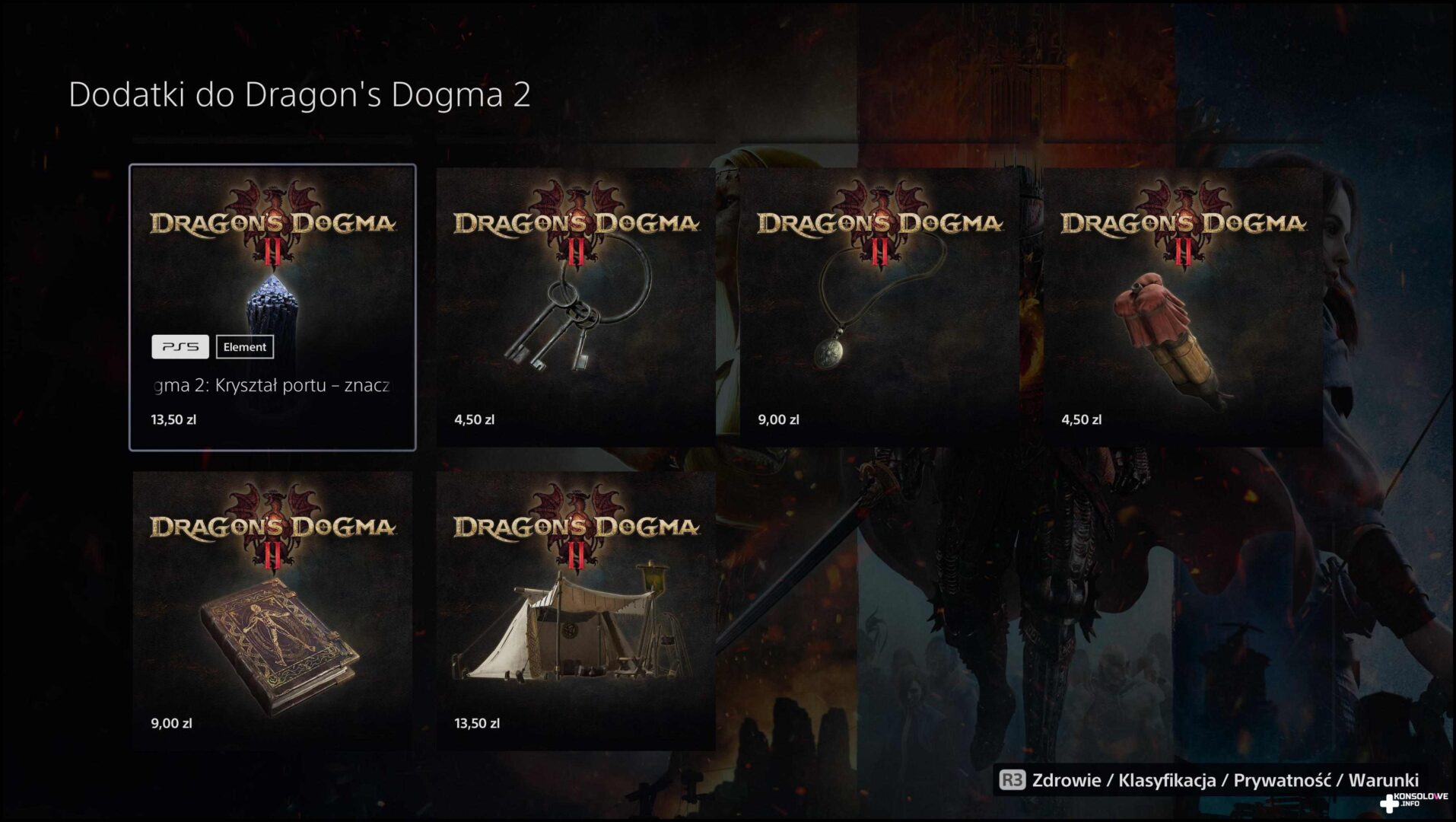Click the R3 button icon
The width and height of the screenshot is (1456, 822).
[1012, 780]
